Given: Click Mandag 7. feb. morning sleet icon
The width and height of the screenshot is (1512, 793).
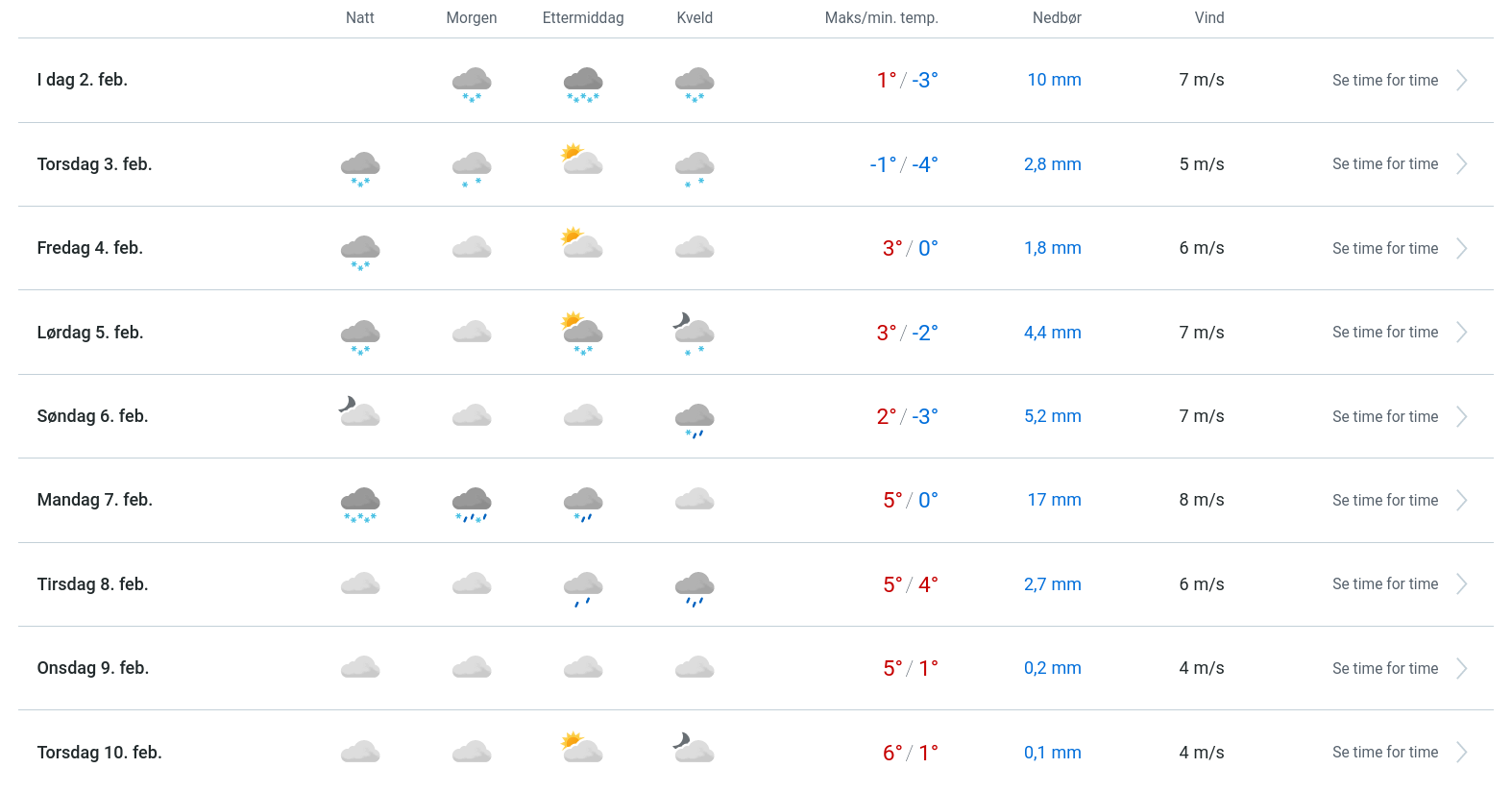Looking at the screenshot, I should (x=472, y=503).
